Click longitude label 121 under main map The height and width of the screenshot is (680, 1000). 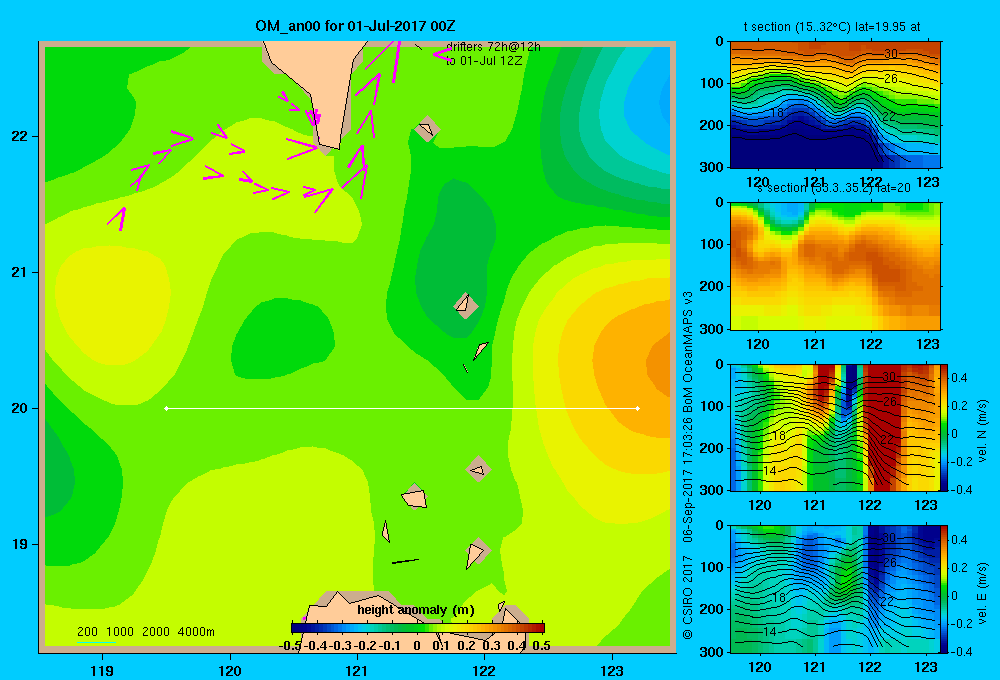pyautogui.click(x=357, y=670)
